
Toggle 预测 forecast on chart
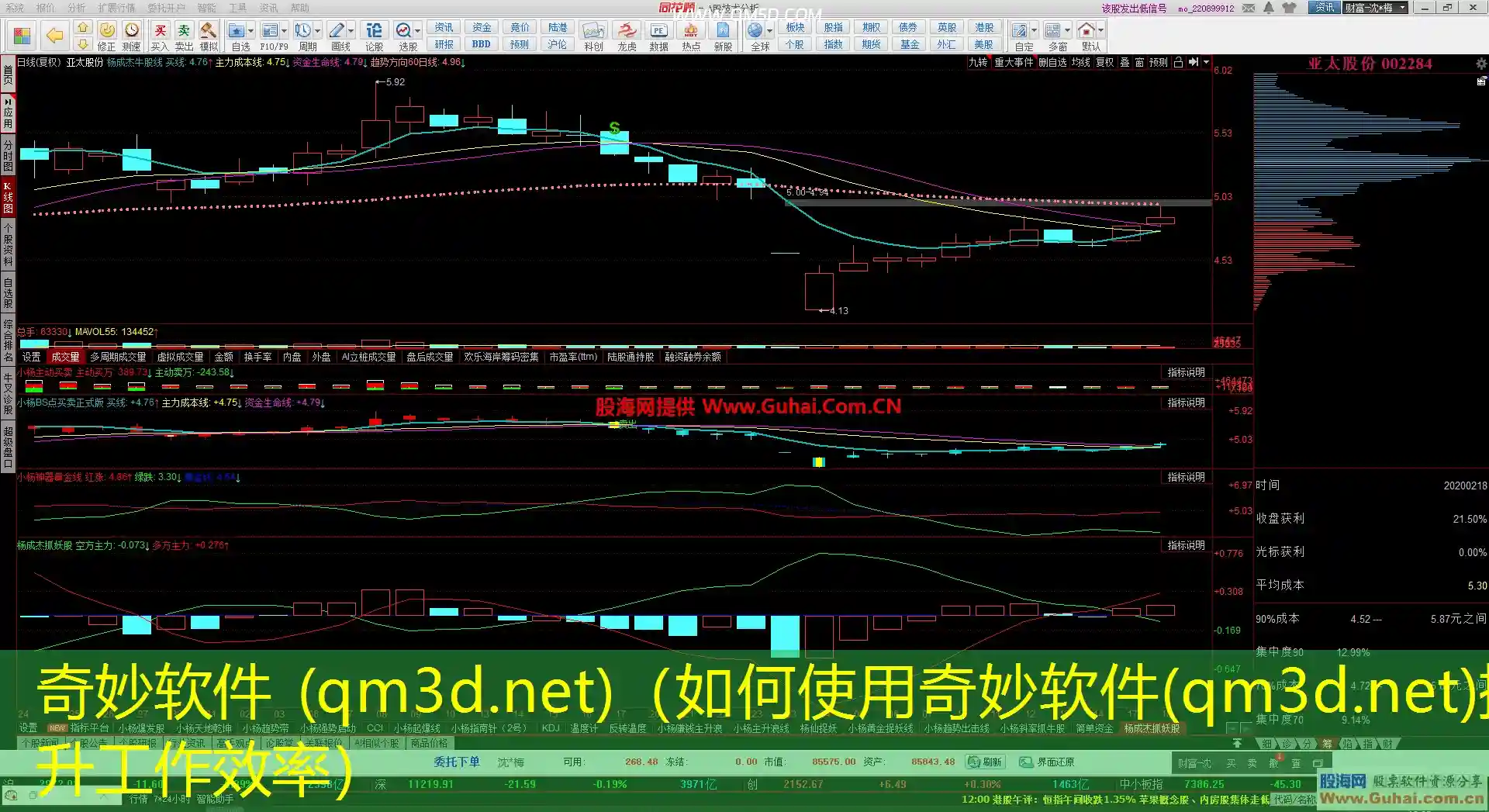coord(1158,62)
